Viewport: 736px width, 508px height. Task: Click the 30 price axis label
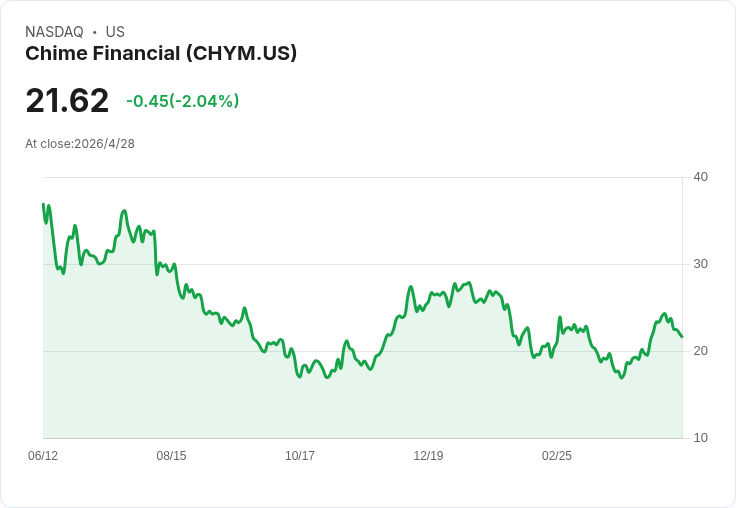point(700,264)
